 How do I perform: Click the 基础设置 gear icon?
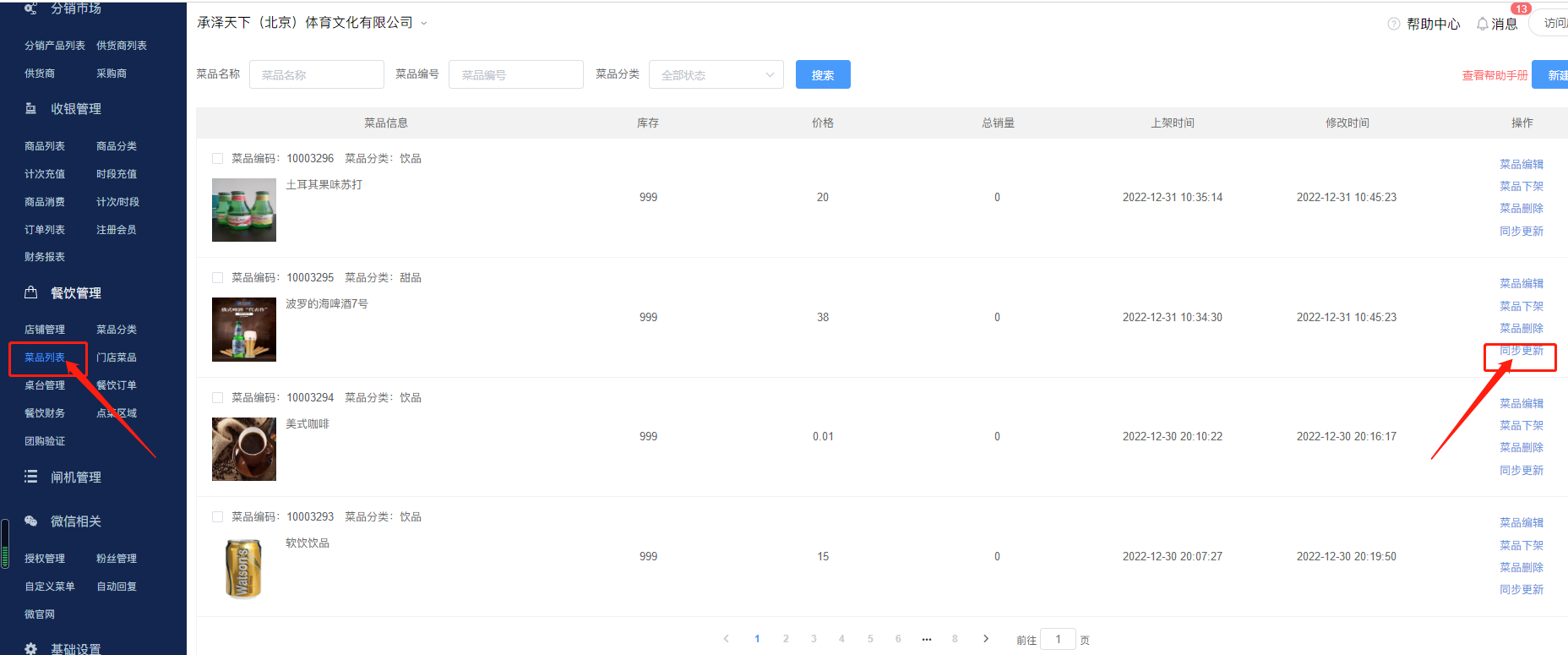pyautogui.click(x=31, y=648)
